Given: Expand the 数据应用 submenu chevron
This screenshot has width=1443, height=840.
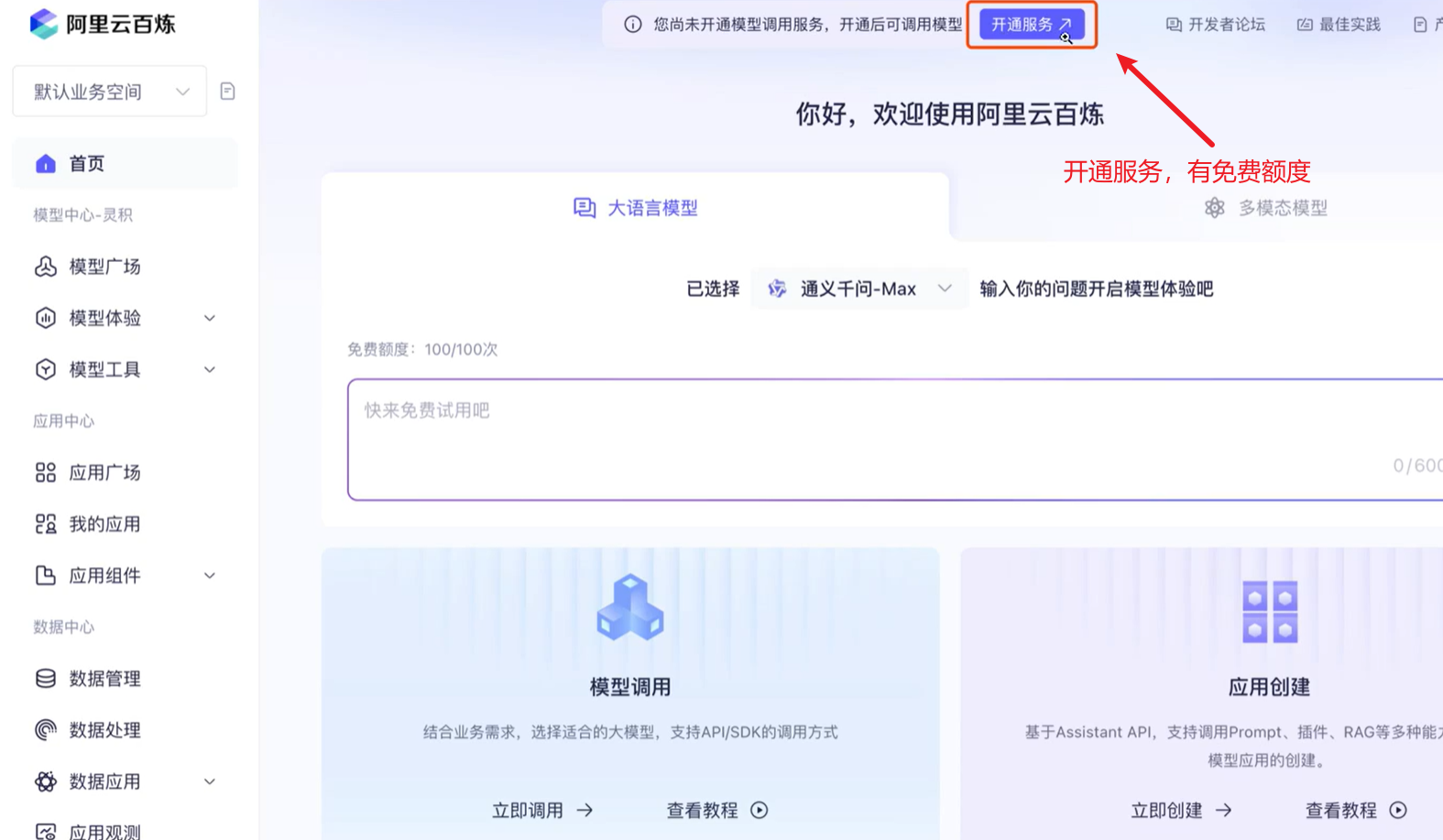Looking at the screenshot, I should [x=210, y=781].
